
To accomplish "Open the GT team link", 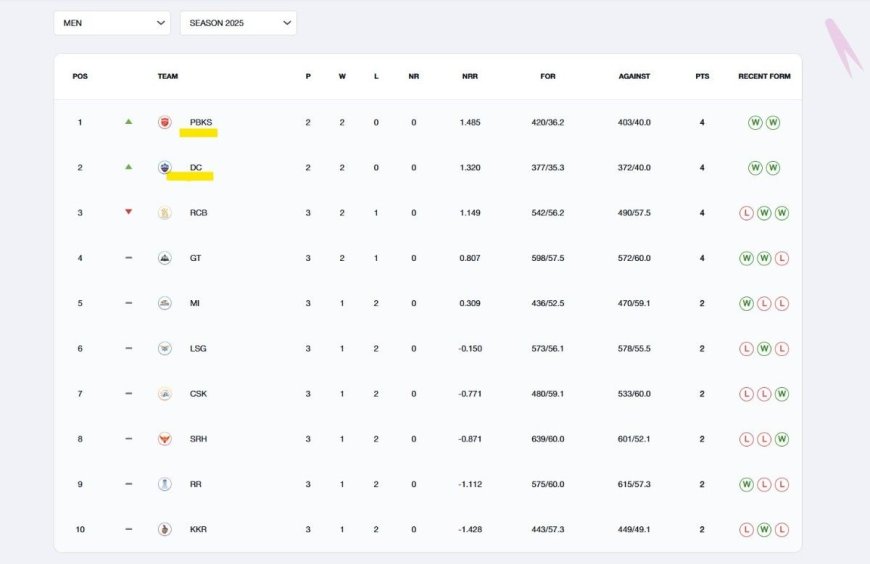I will pyautogui.click(x=195, y=258).
